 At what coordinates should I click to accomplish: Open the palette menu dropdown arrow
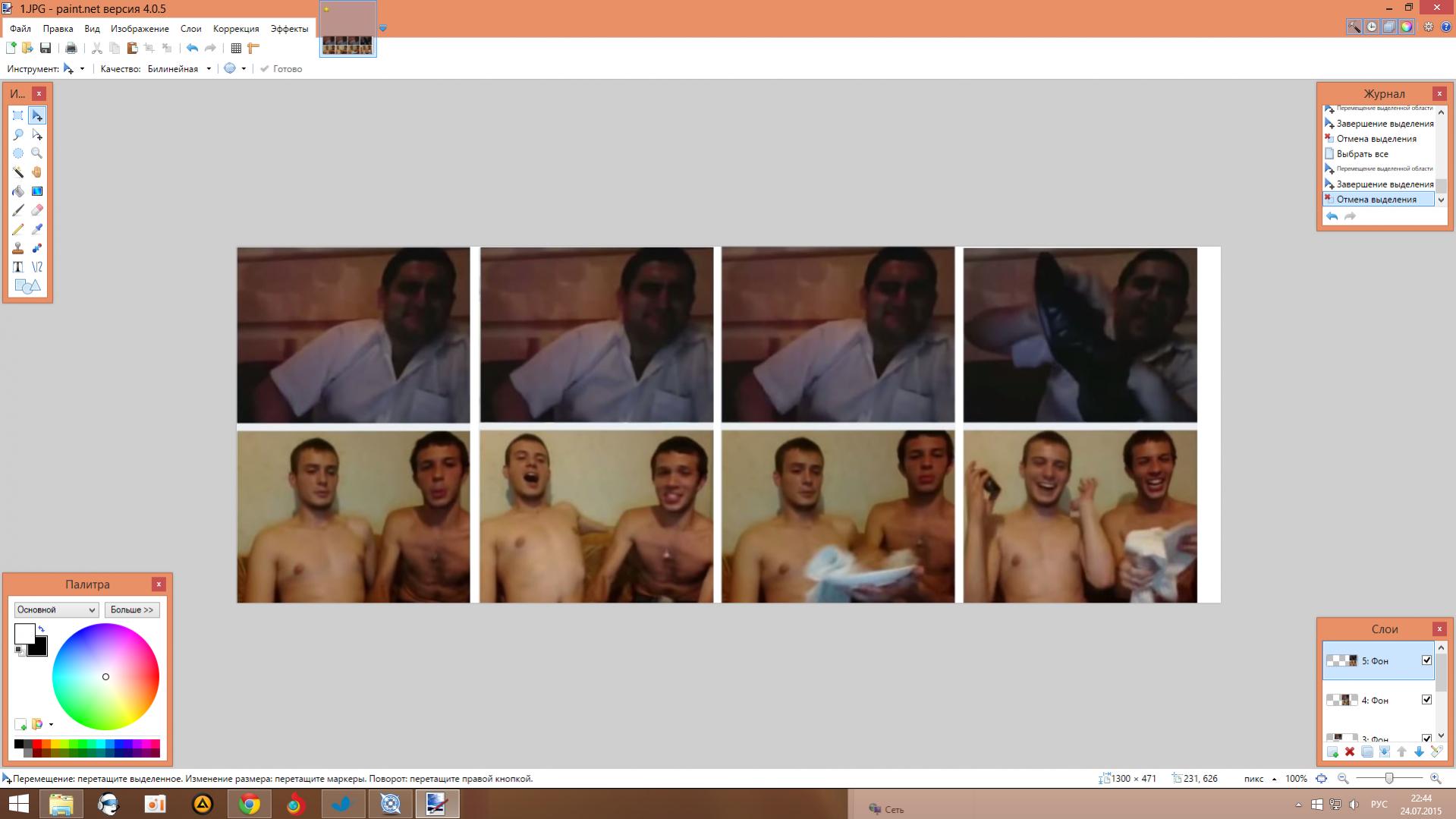[51, 725]
